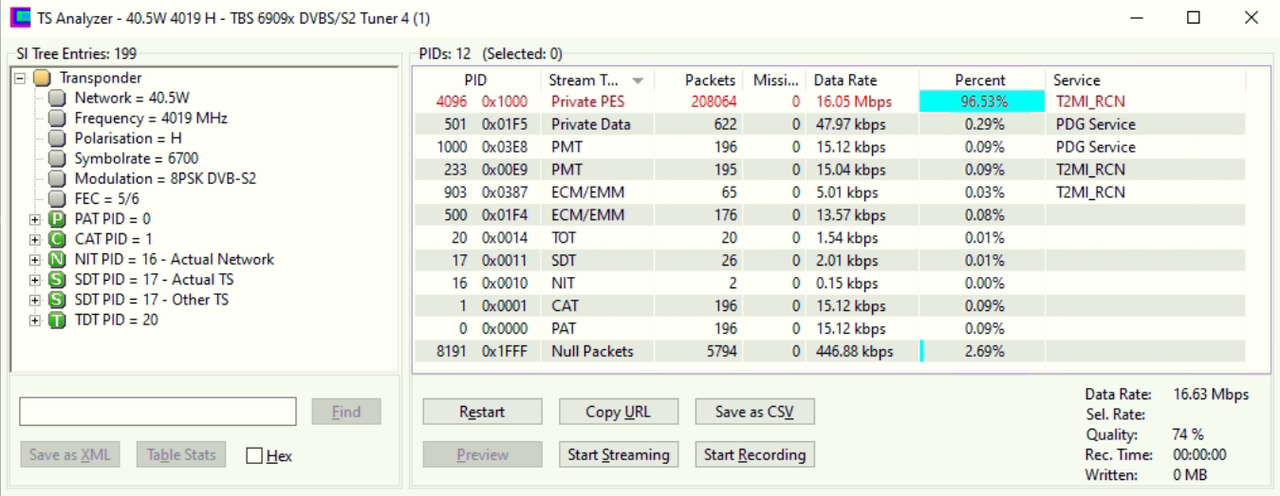Click the 47.97 kbps data rate cell

(x=850, y=124)
